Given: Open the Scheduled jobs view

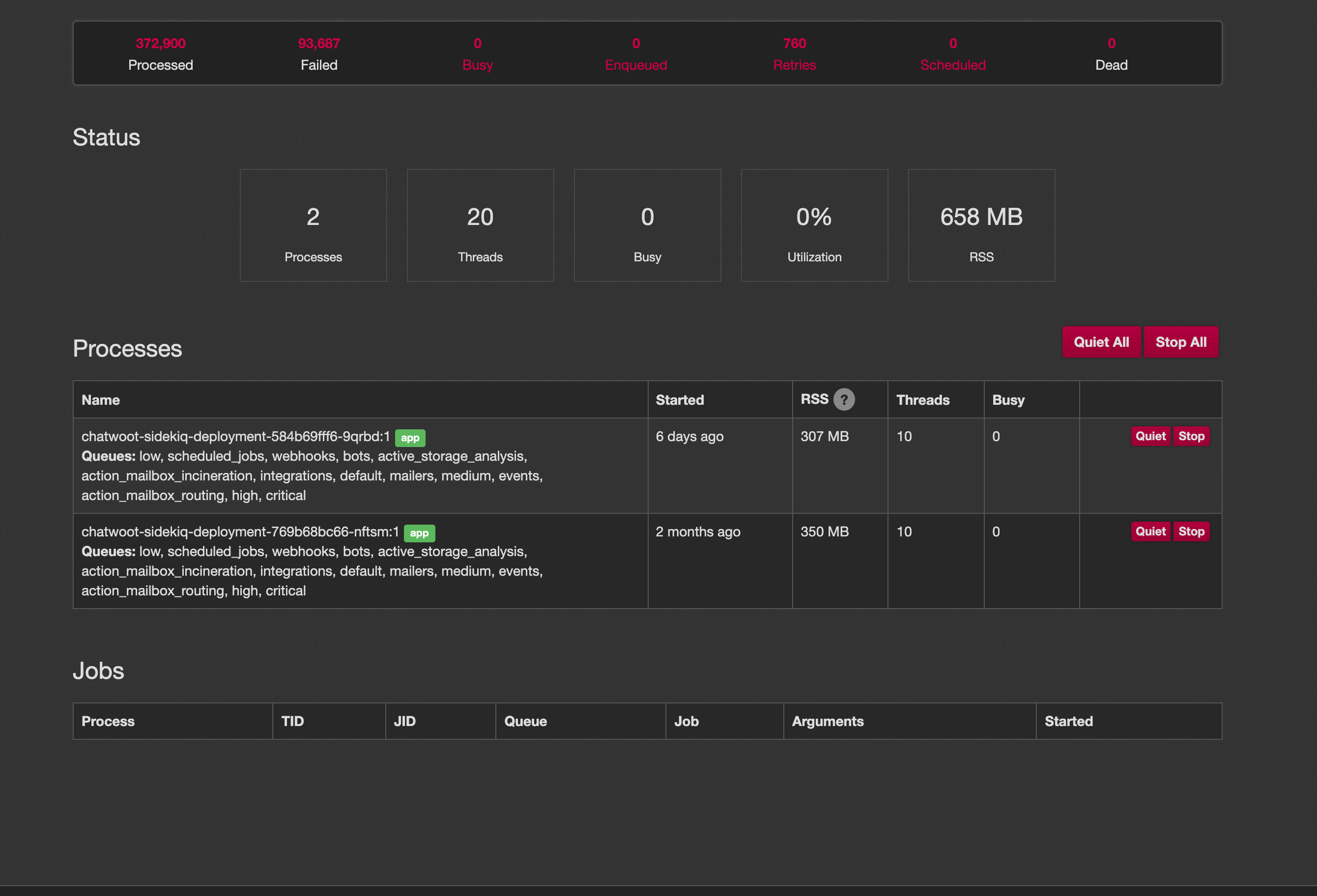Looking at the screenshot, I should (x=953, y=54).
